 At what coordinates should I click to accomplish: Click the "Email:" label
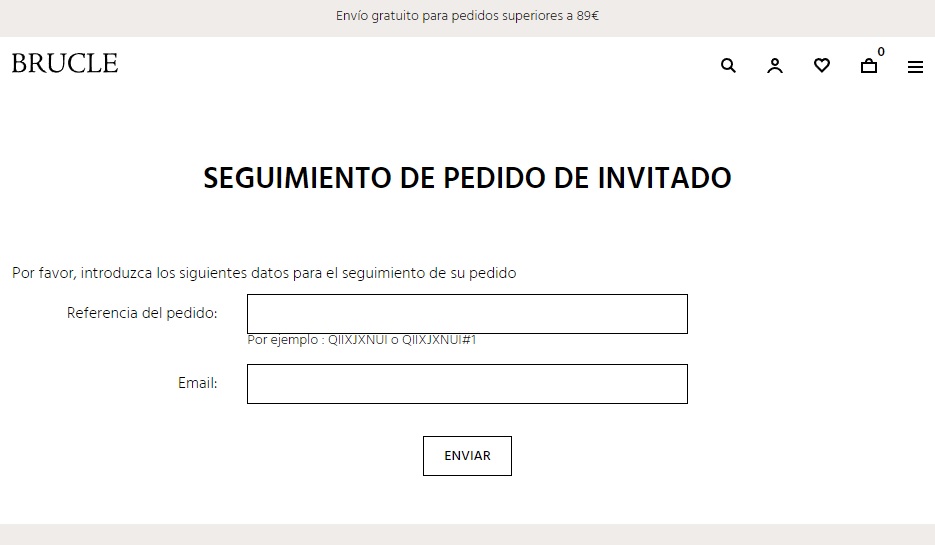pyautogui.click(x=198, y=383)
